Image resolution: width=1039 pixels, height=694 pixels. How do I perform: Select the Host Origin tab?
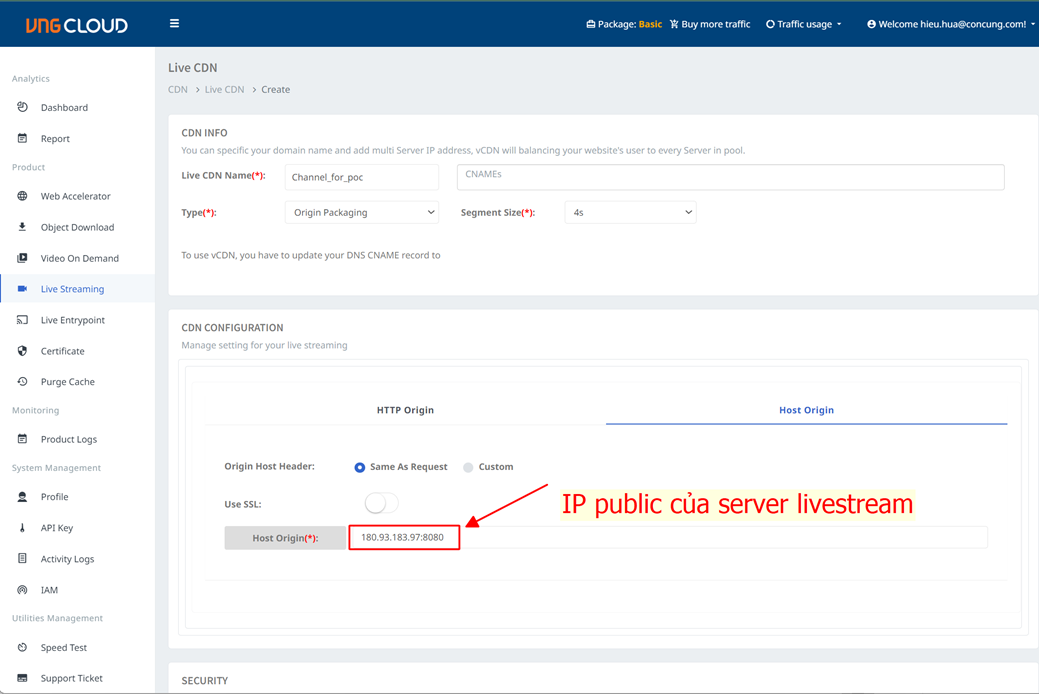click(x=806, y=410)
